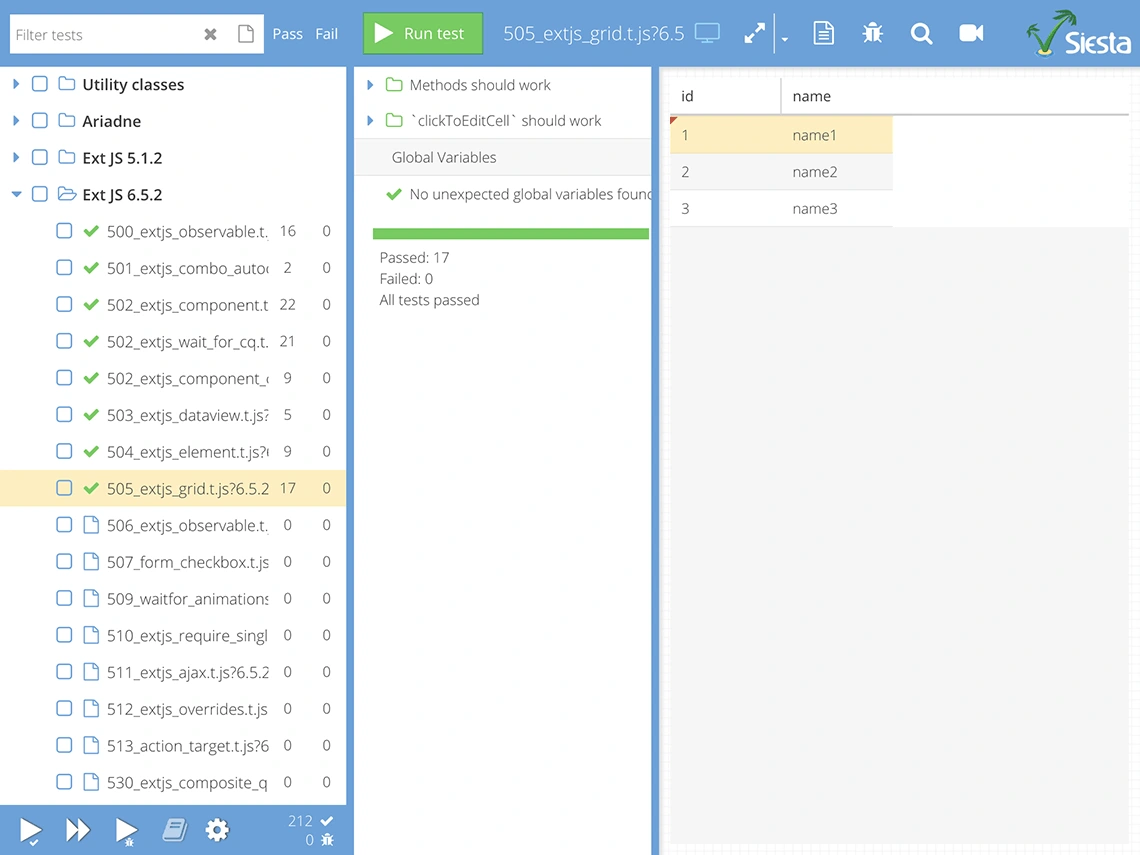Viewport: 1140px width, 855px height.
Task: Click the 505_extjs_grid.t.js title in toolbar
Action: 593,33
